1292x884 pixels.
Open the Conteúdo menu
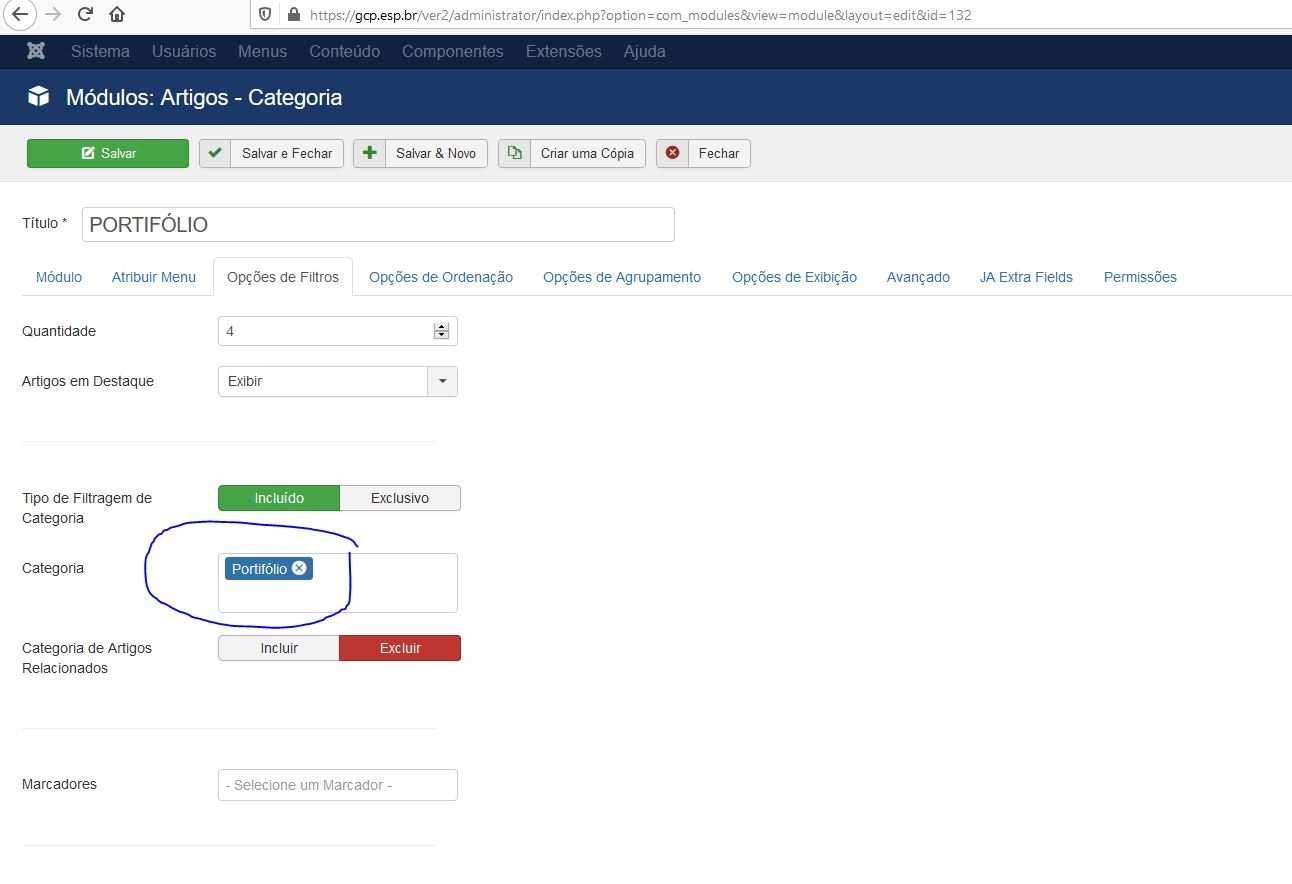[x=345, y=51]
